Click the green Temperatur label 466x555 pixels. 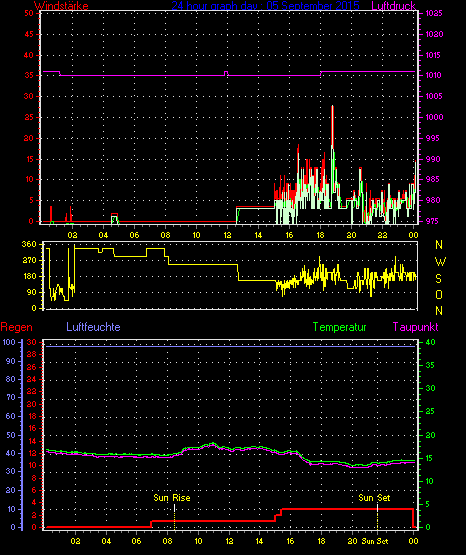[339, 327]
